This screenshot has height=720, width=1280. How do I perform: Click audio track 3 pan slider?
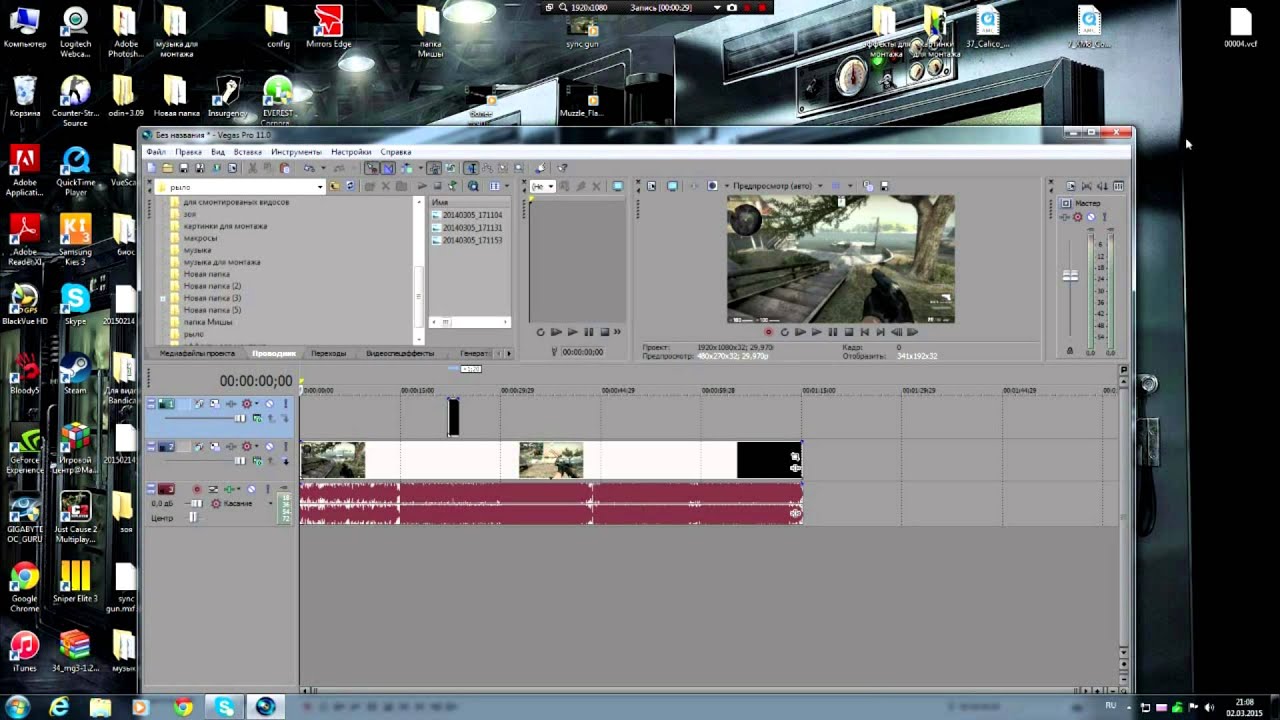point(193,517)
